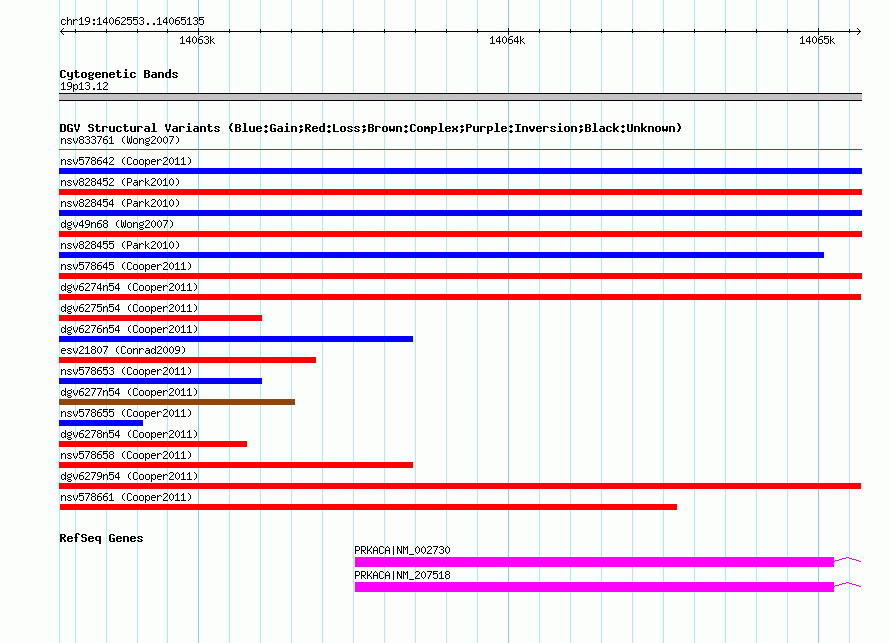Click the dgv6277n54 (Cooper2011) label
This screenshot has height=643, width=890.
coord(129,392)
